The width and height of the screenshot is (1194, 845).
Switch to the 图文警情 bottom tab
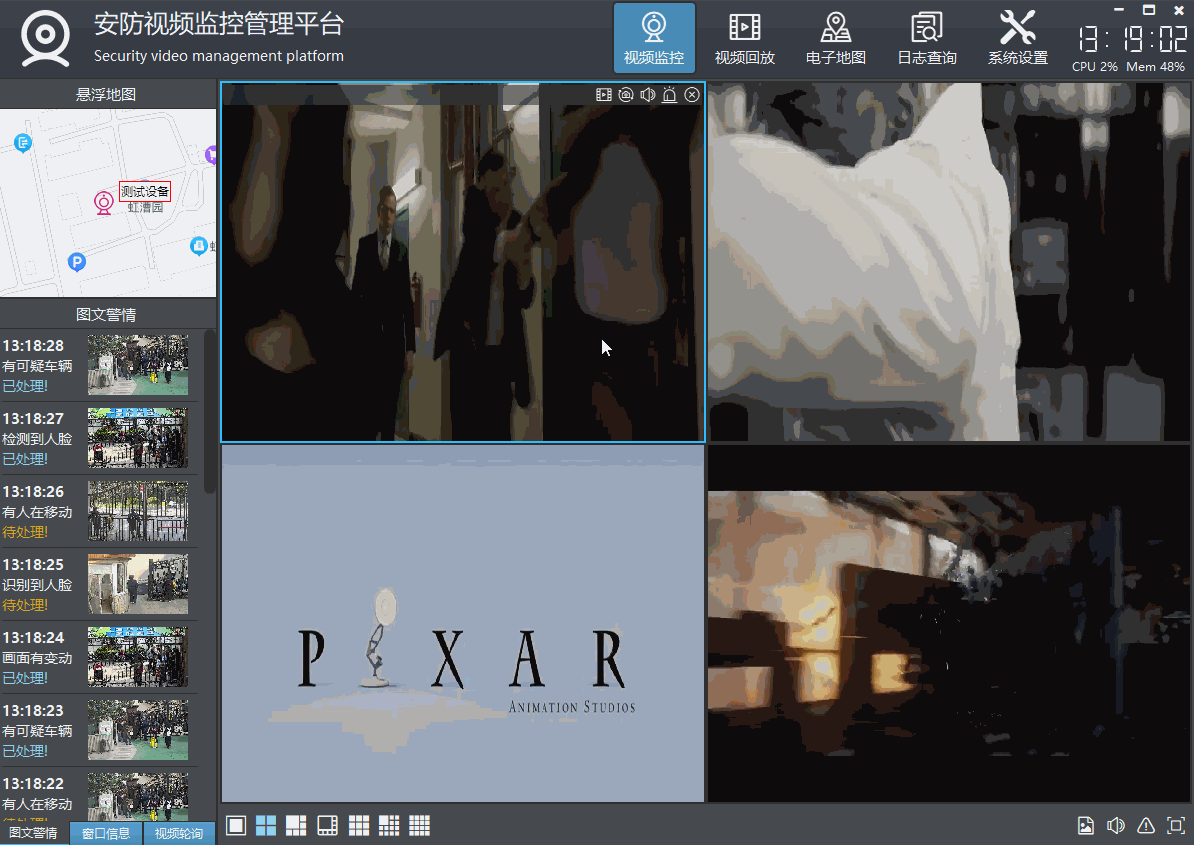click(x=34, y=833)
